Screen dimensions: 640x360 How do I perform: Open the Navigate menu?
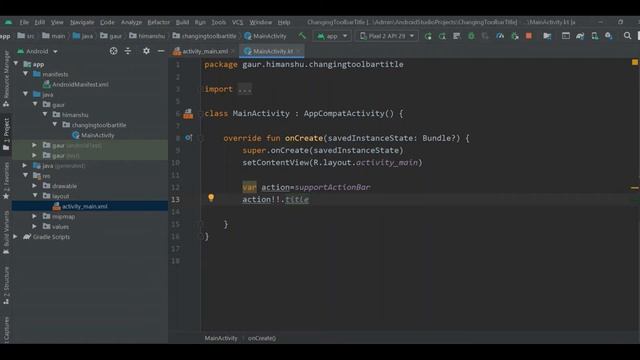[82, 22]
